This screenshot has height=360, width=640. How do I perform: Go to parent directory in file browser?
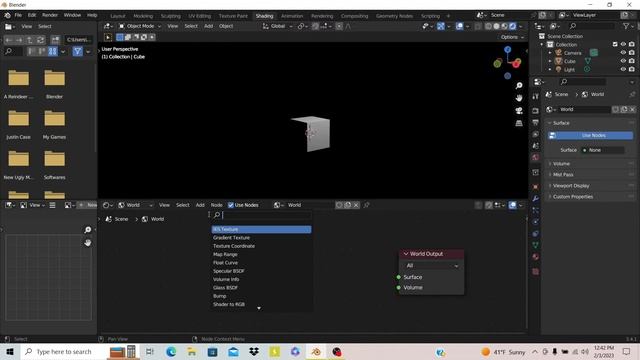(x=30, y=40)
